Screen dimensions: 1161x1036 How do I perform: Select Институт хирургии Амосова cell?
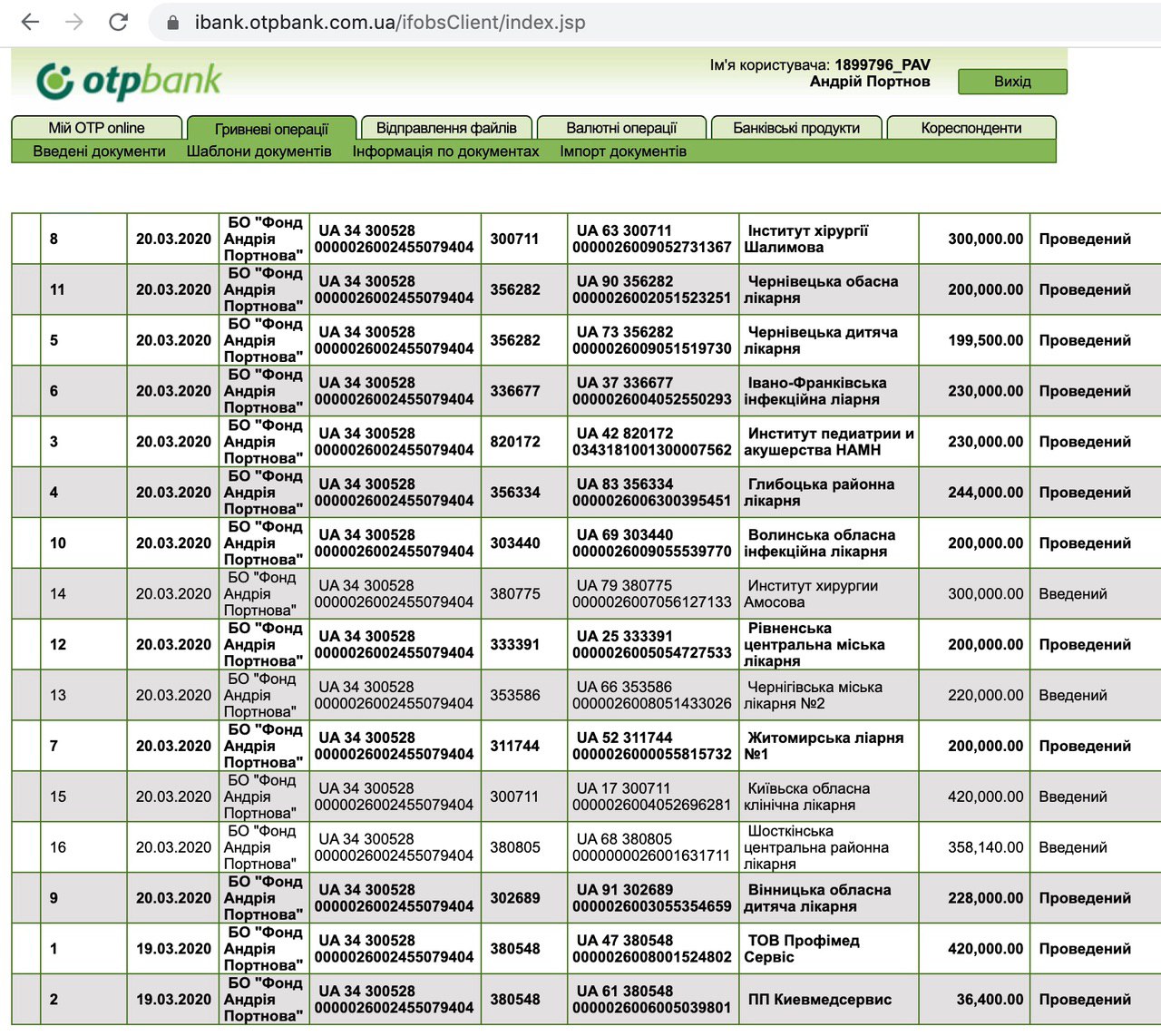click(x=829, y=594)
